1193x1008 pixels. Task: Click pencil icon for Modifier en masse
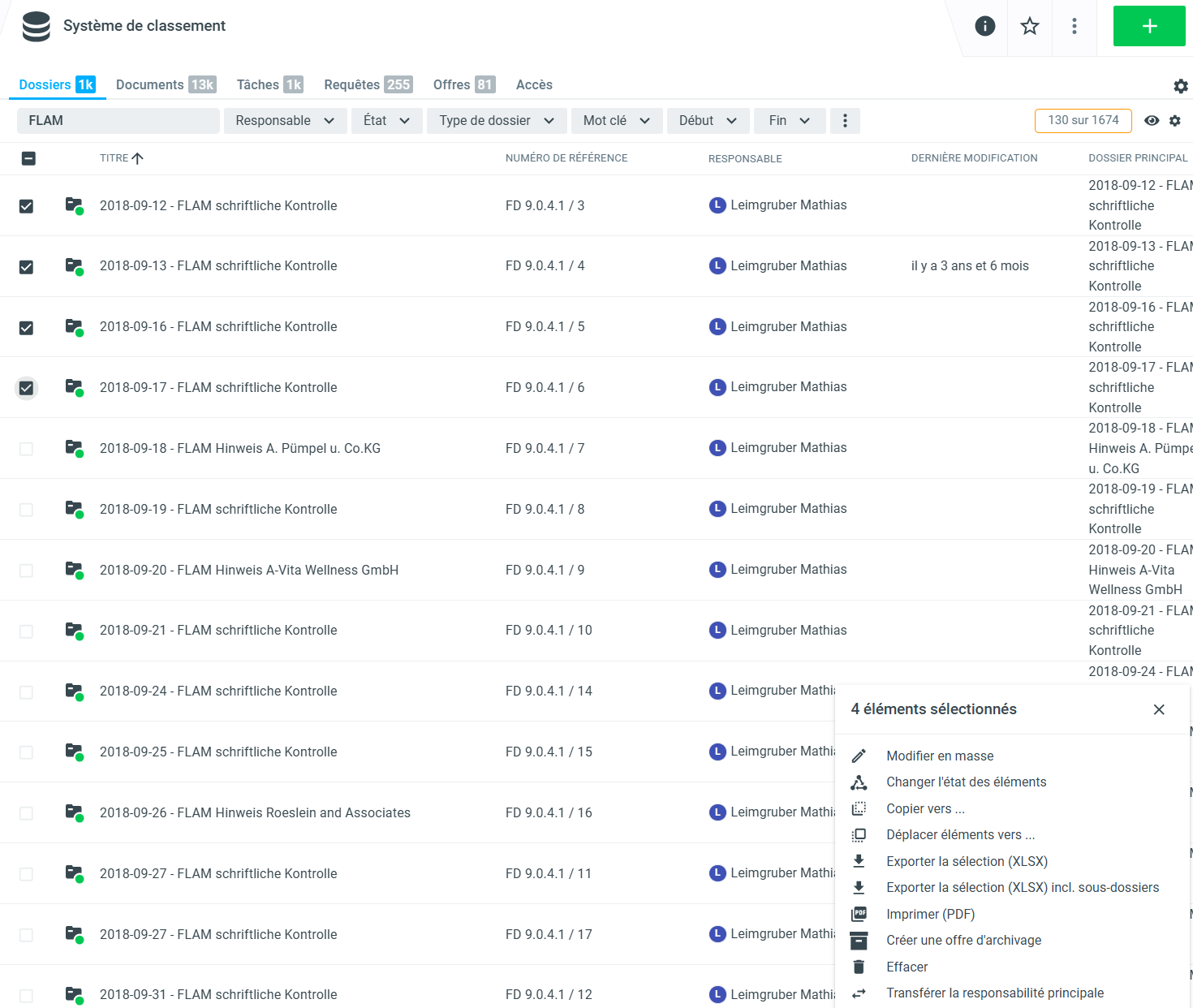[859, 756]
